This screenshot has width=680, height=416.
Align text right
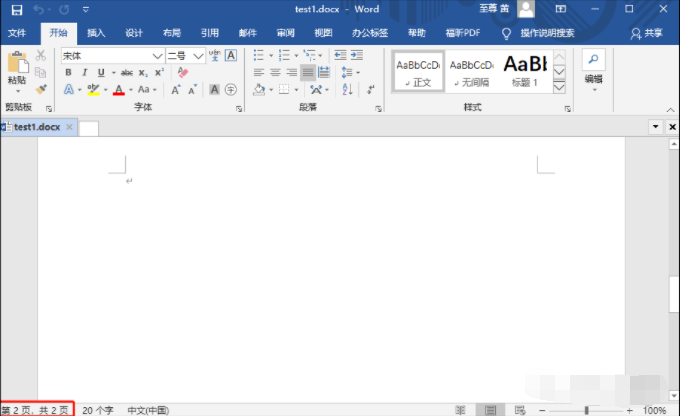(x=291, y=72)
